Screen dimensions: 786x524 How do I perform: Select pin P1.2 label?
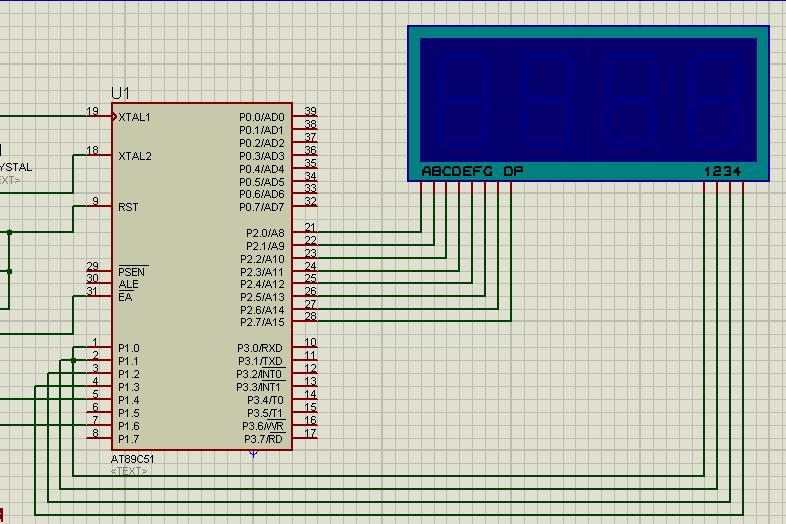click(129, 374)
